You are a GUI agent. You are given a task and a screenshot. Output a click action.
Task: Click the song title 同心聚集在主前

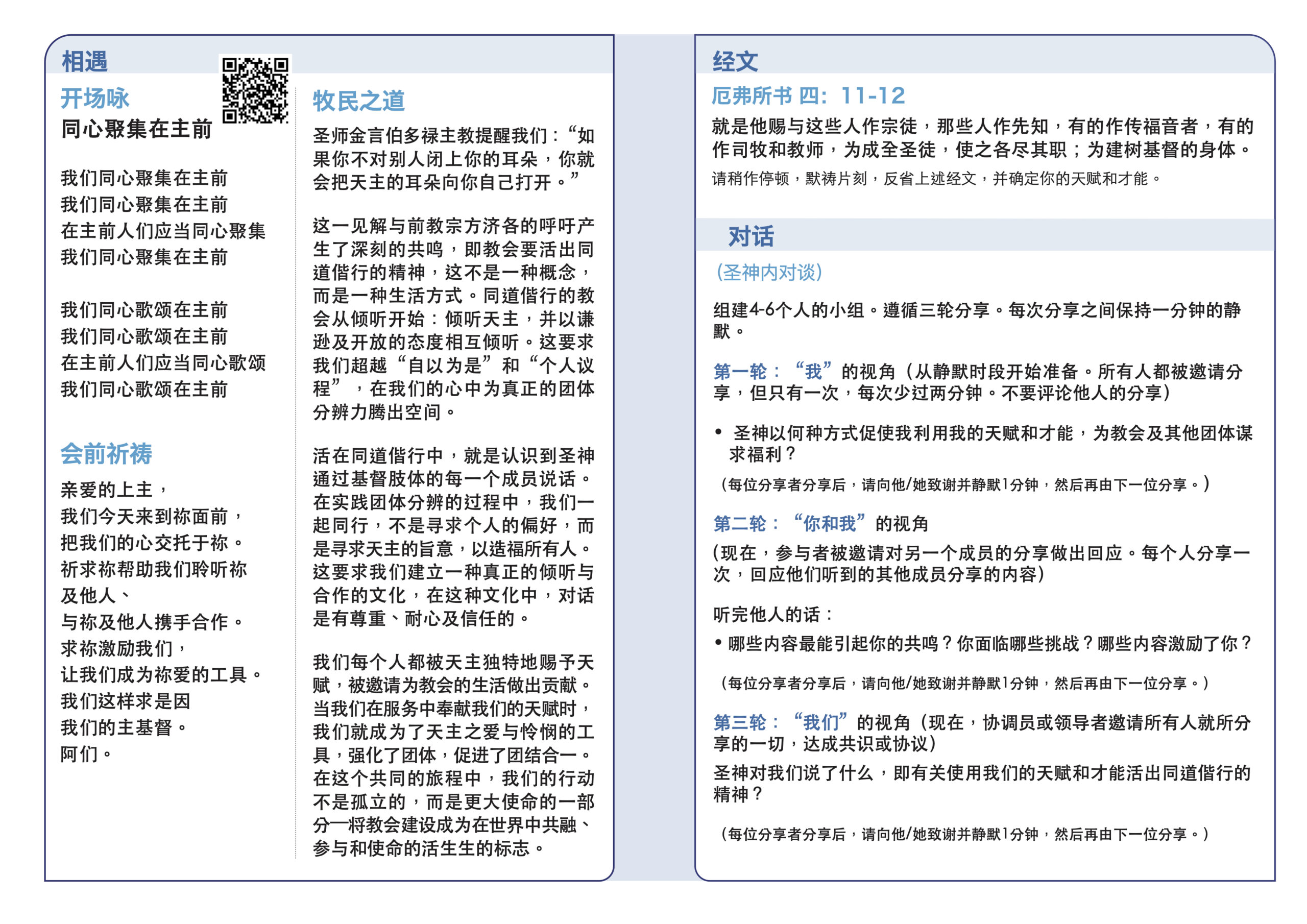(137, 129)
